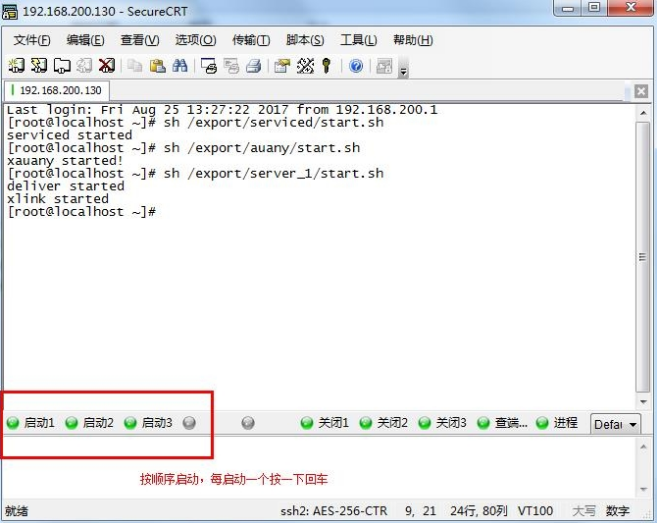
Task: Close the session tab with the X button
Action: (x=641, y=91)
